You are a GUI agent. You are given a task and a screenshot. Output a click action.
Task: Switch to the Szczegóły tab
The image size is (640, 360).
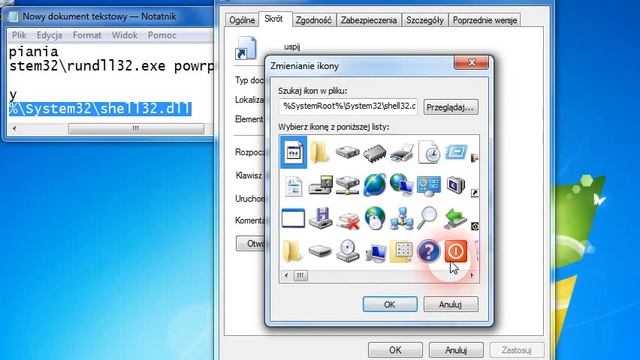pos(425,20)
